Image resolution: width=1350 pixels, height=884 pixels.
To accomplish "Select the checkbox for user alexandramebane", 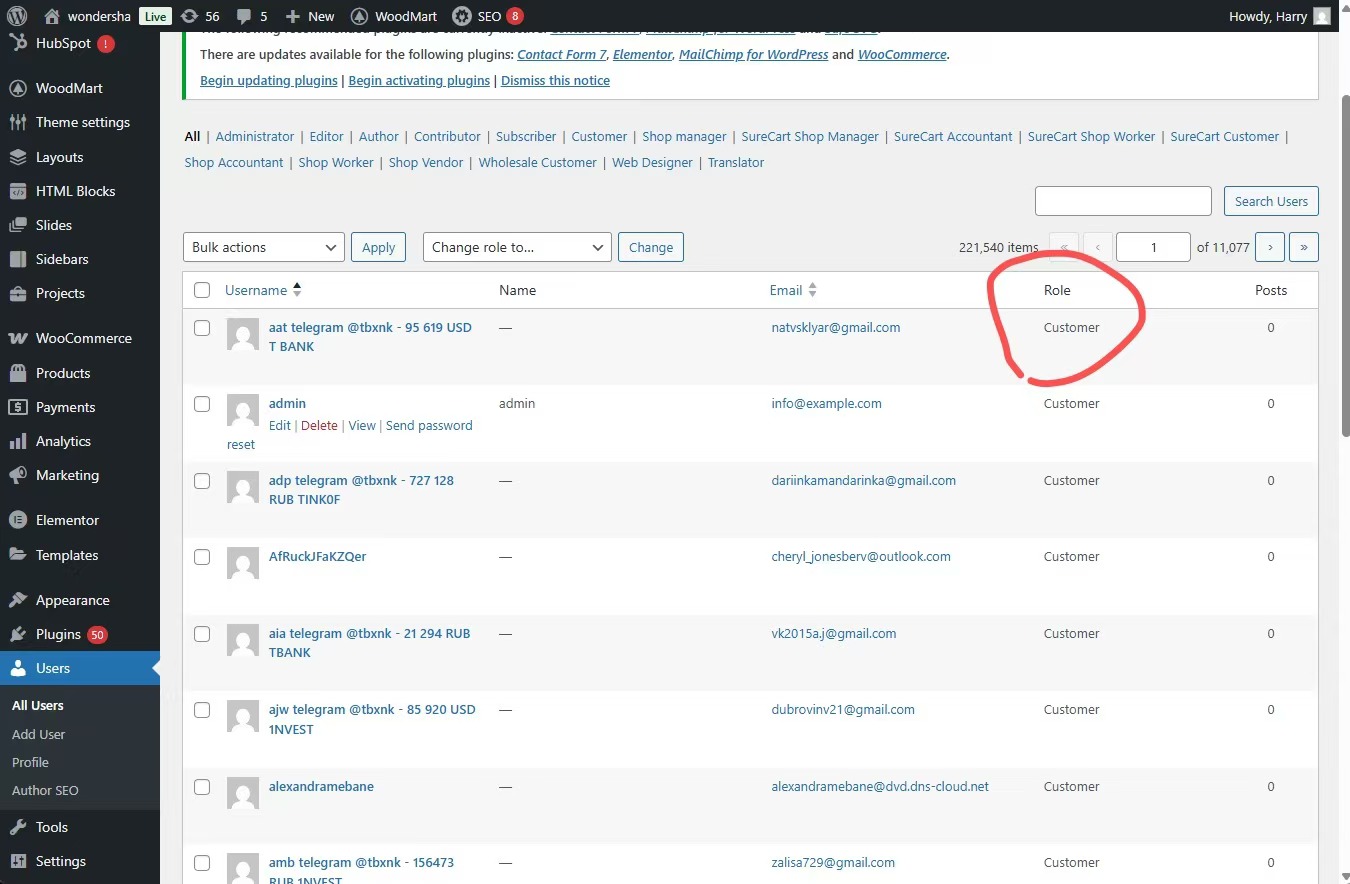I will click(x=202, y=787).
